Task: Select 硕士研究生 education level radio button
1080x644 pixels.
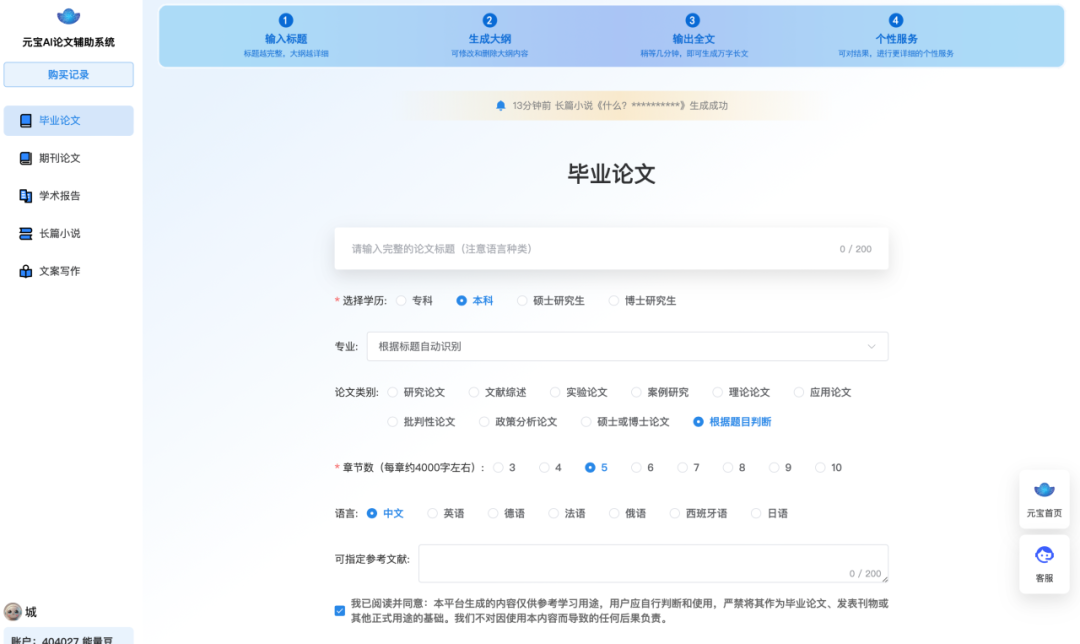Action: (x=522, y=300)
